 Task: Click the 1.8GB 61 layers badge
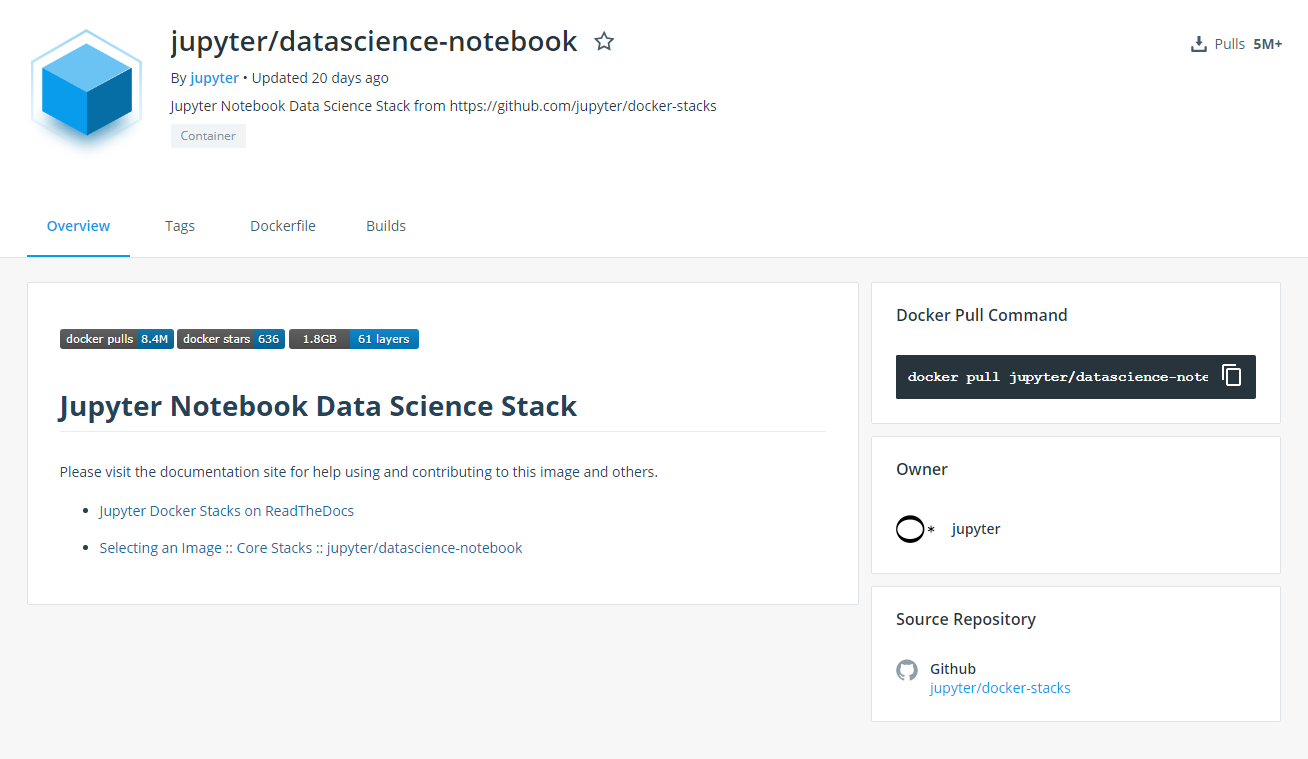pyautogui.click(x=354, y=339)
